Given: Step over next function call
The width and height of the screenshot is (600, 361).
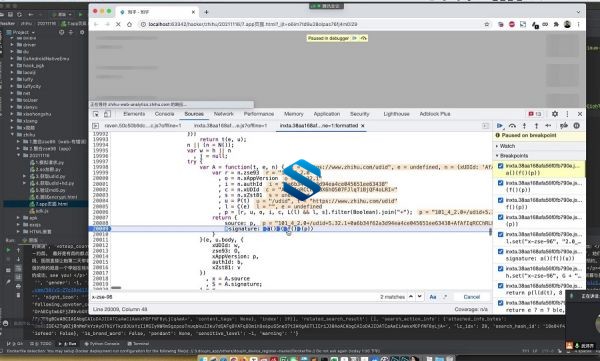Looking at the screenshot, I should (x=512, y=126).
